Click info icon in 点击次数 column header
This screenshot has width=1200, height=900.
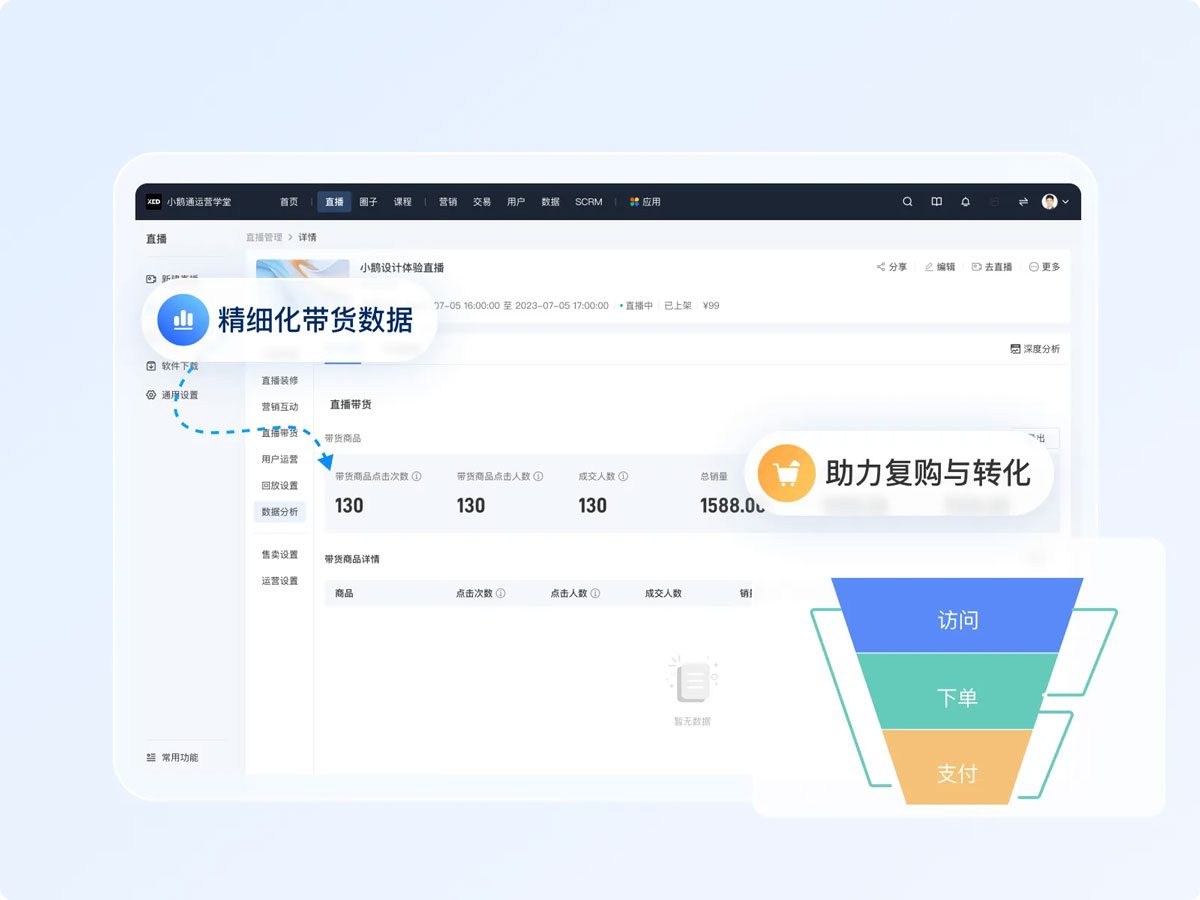point(501,593)
